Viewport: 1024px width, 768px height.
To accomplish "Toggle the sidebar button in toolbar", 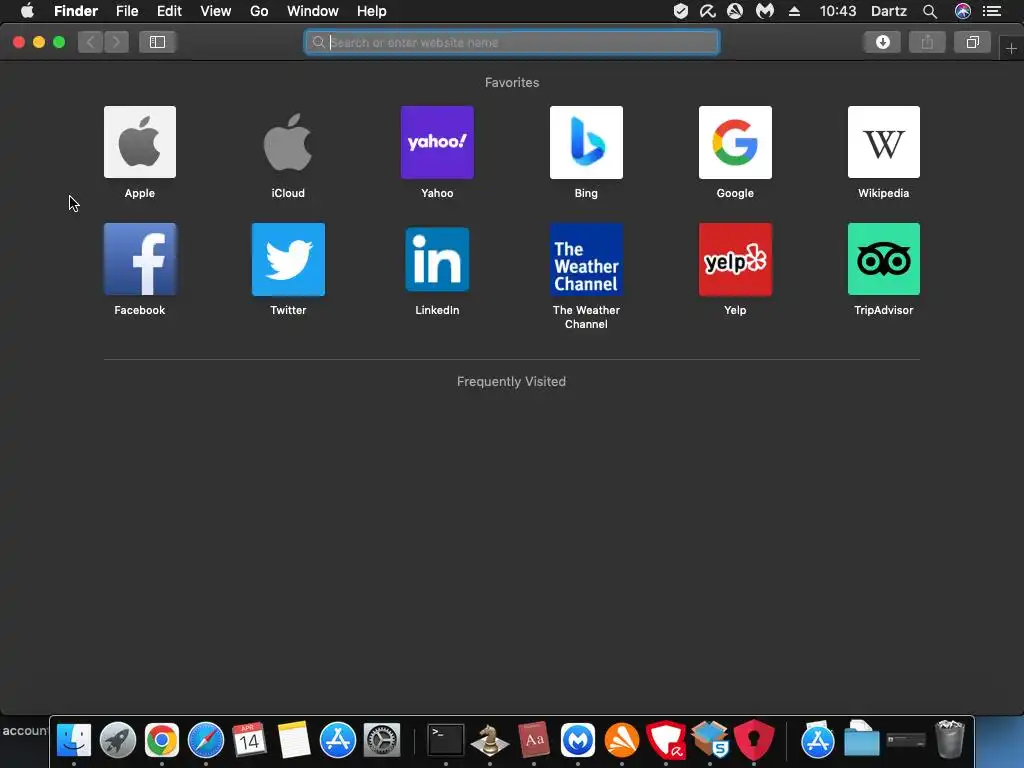I will (x=157, y=42).
